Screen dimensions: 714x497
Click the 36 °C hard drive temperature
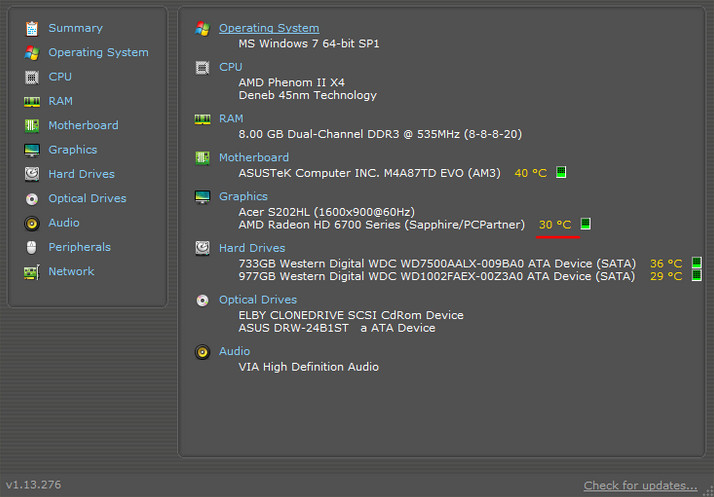666,264
